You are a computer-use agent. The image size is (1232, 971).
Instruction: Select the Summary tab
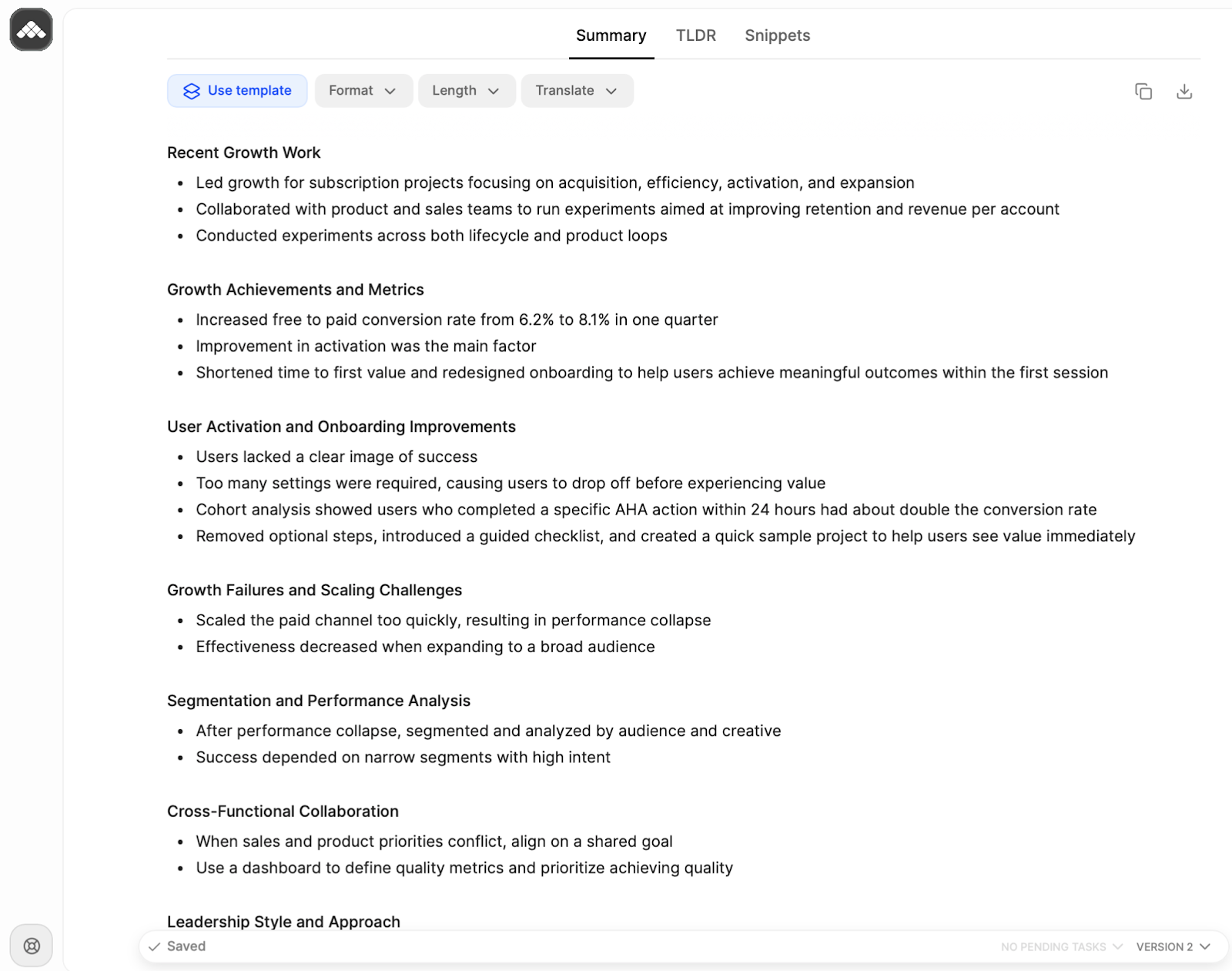pyautogui.click(x=611, y=35)
